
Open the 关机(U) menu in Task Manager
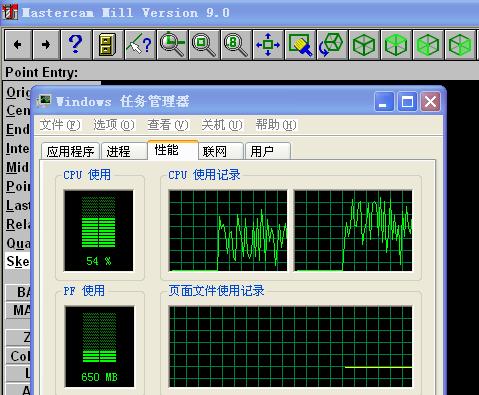click(222, 125)
